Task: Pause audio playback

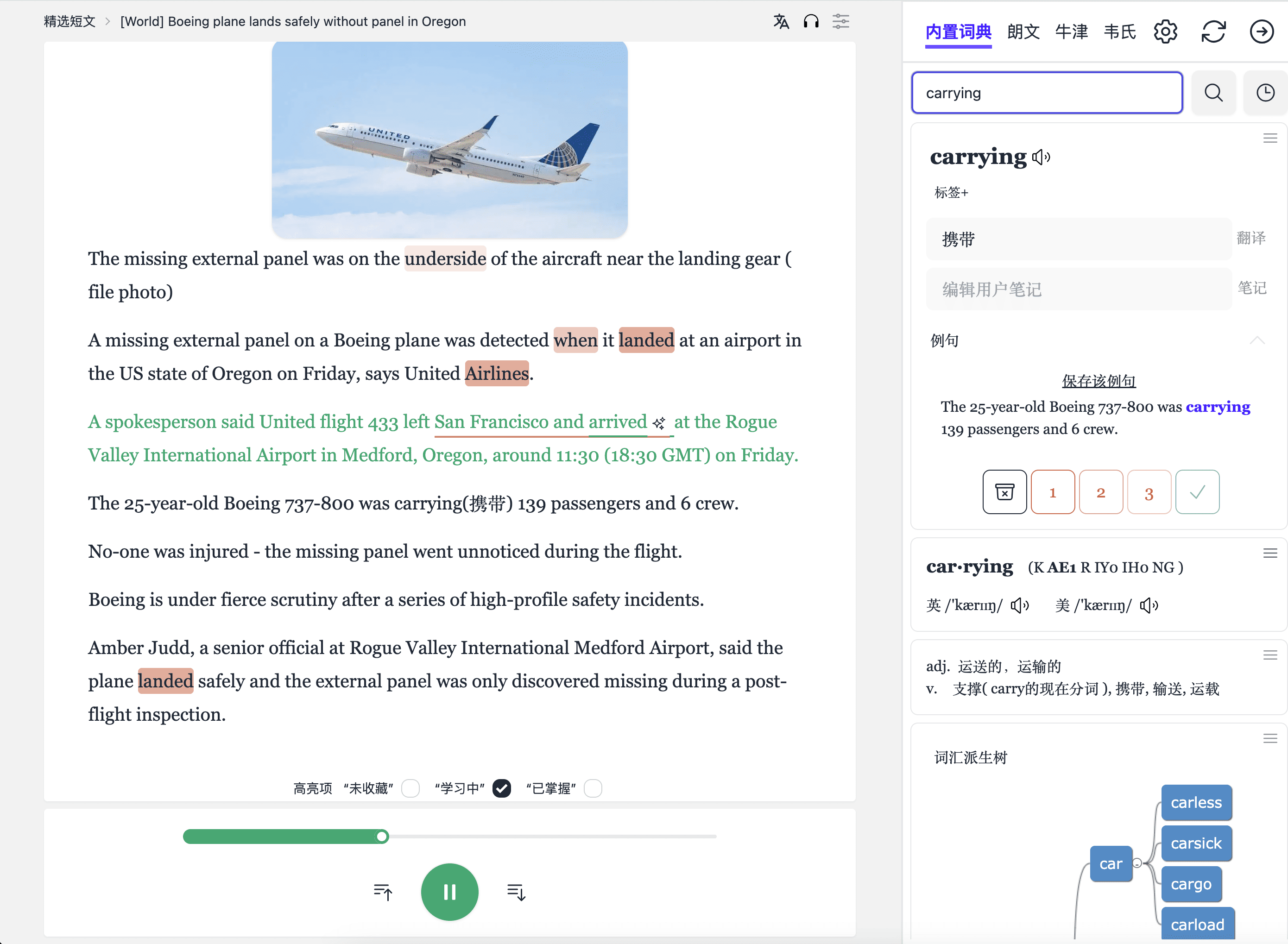Action: point(450,892)
